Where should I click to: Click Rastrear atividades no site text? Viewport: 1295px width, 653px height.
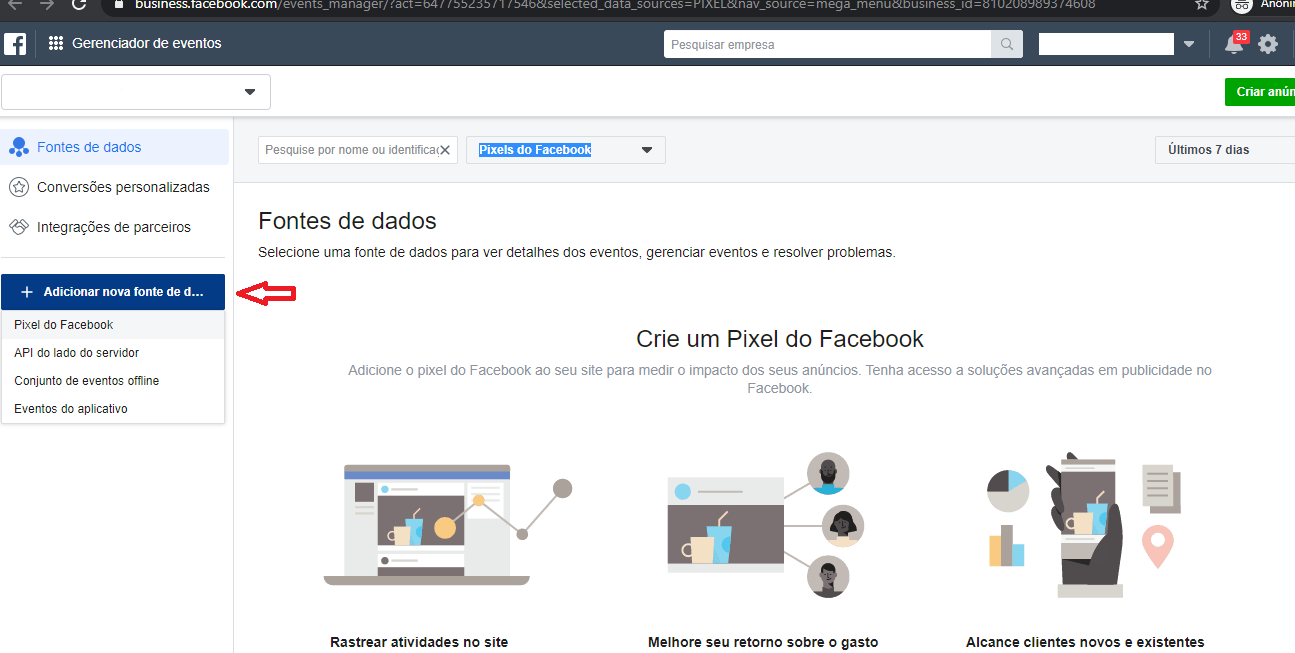[x=419, y=642]
